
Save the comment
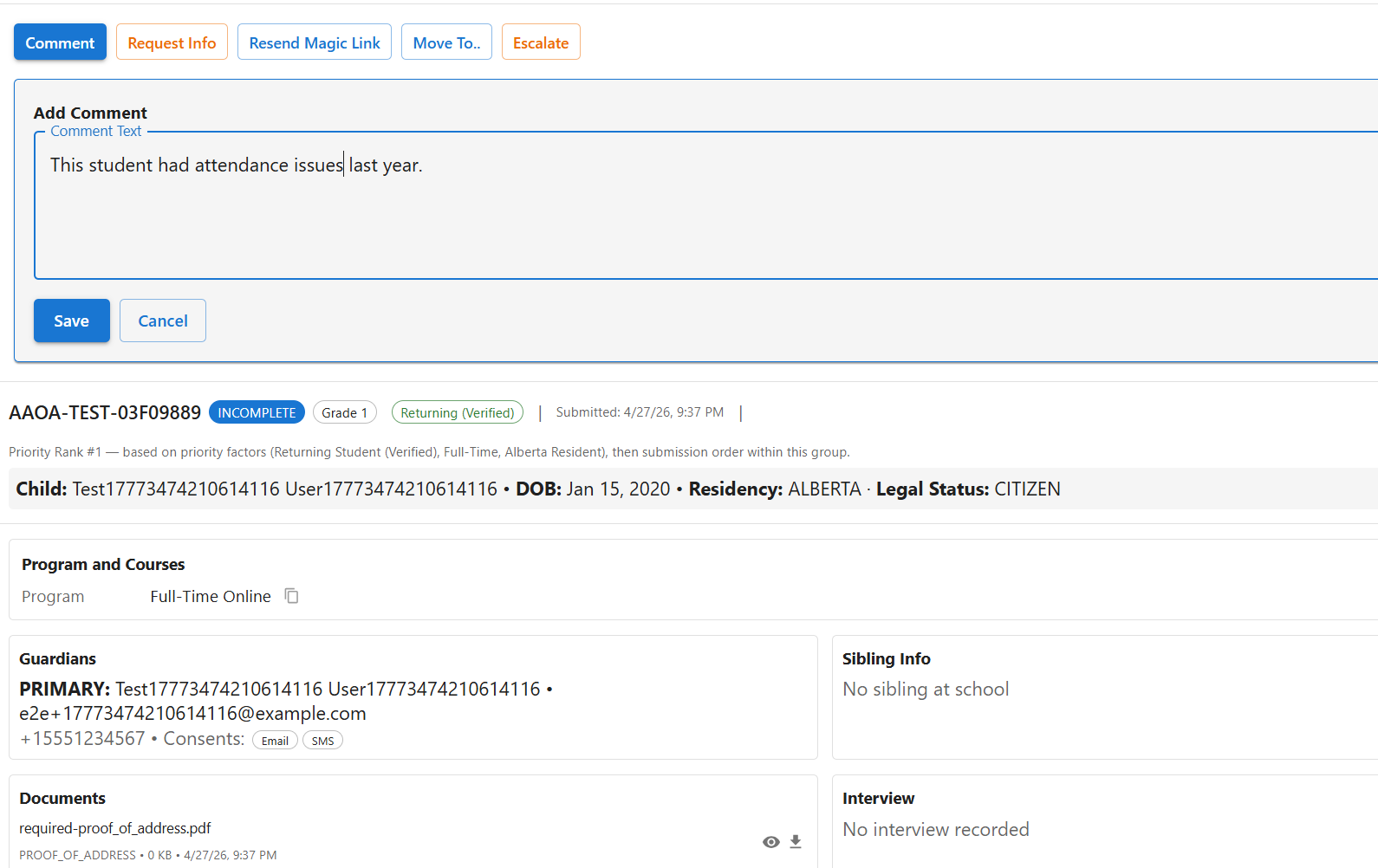point(72,321)
